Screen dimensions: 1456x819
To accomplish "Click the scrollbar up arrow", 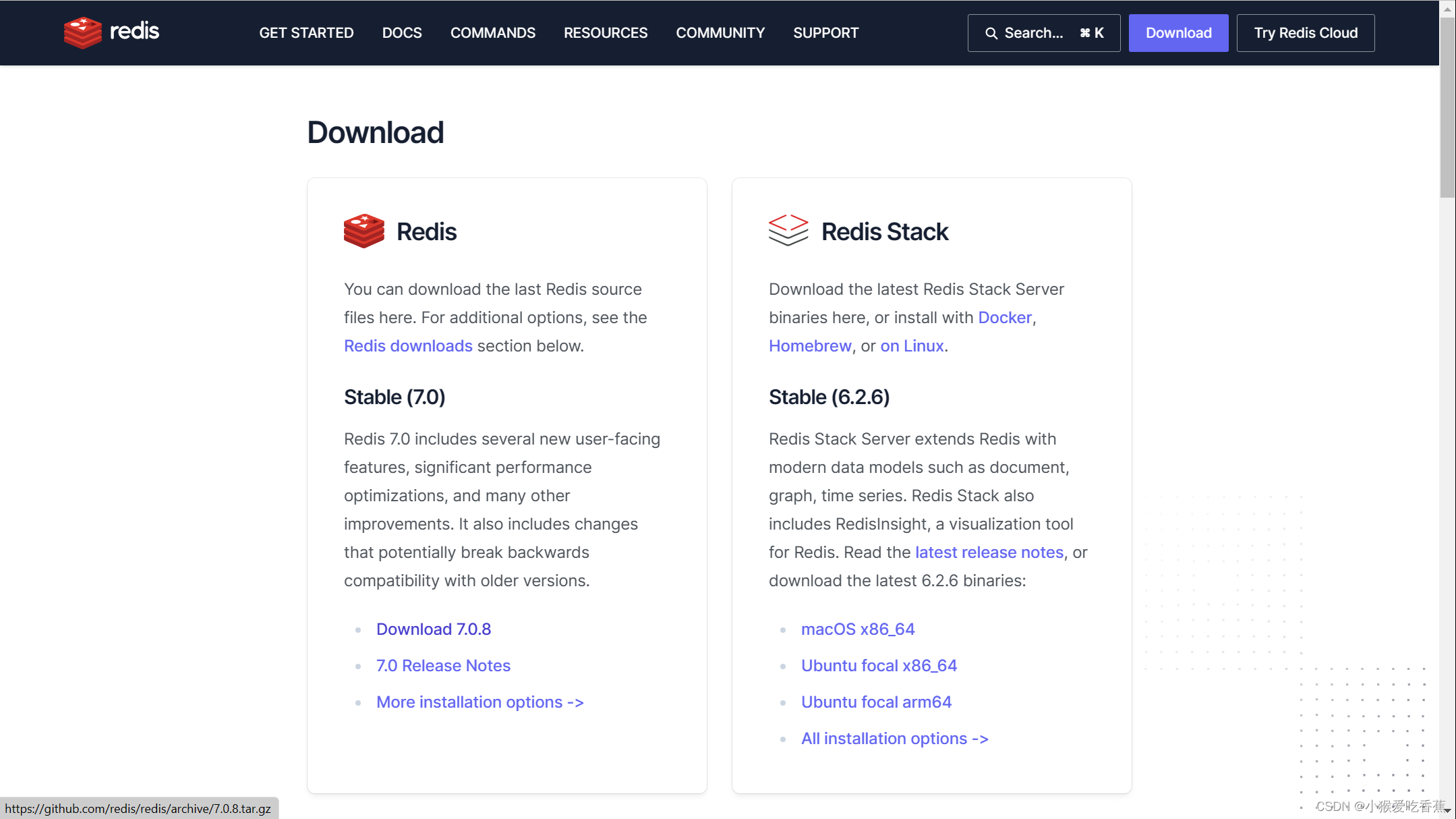I will pyautogui.click(x=1447, y=9).
